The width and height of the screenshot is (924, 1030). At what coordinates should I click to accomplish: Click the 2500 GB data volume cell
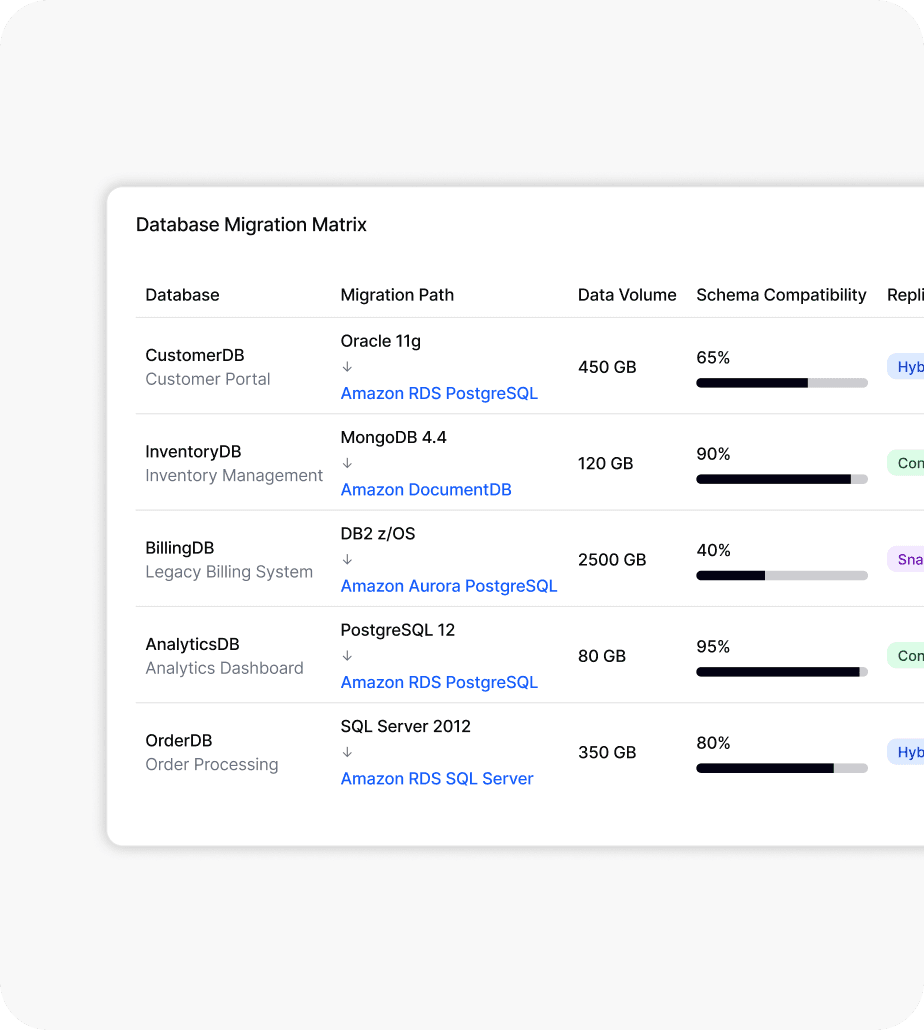click(x=612, y=560)
